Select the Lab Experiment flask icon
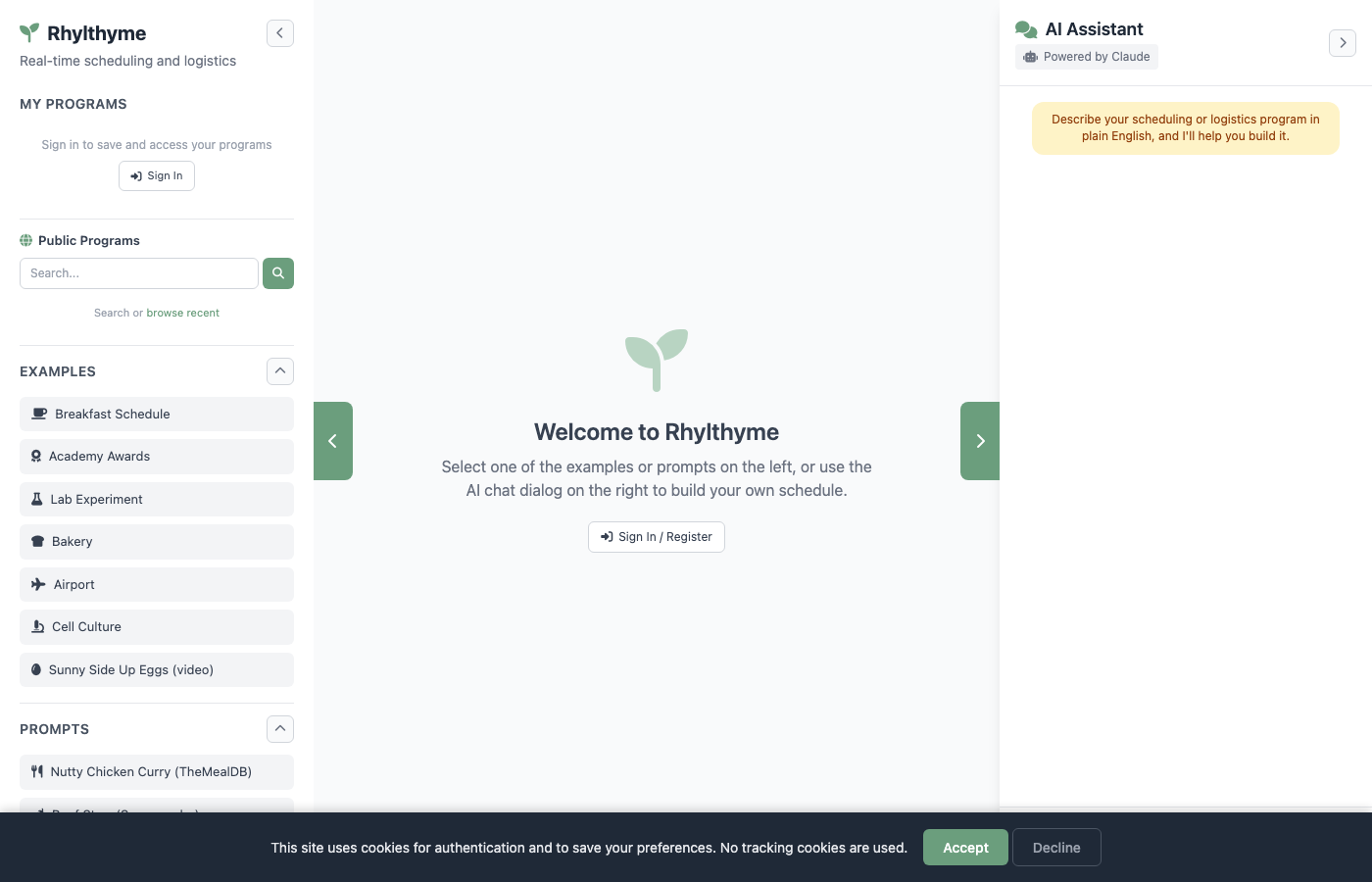This screenshot has height=882, width=1372. tap(36, 499)
